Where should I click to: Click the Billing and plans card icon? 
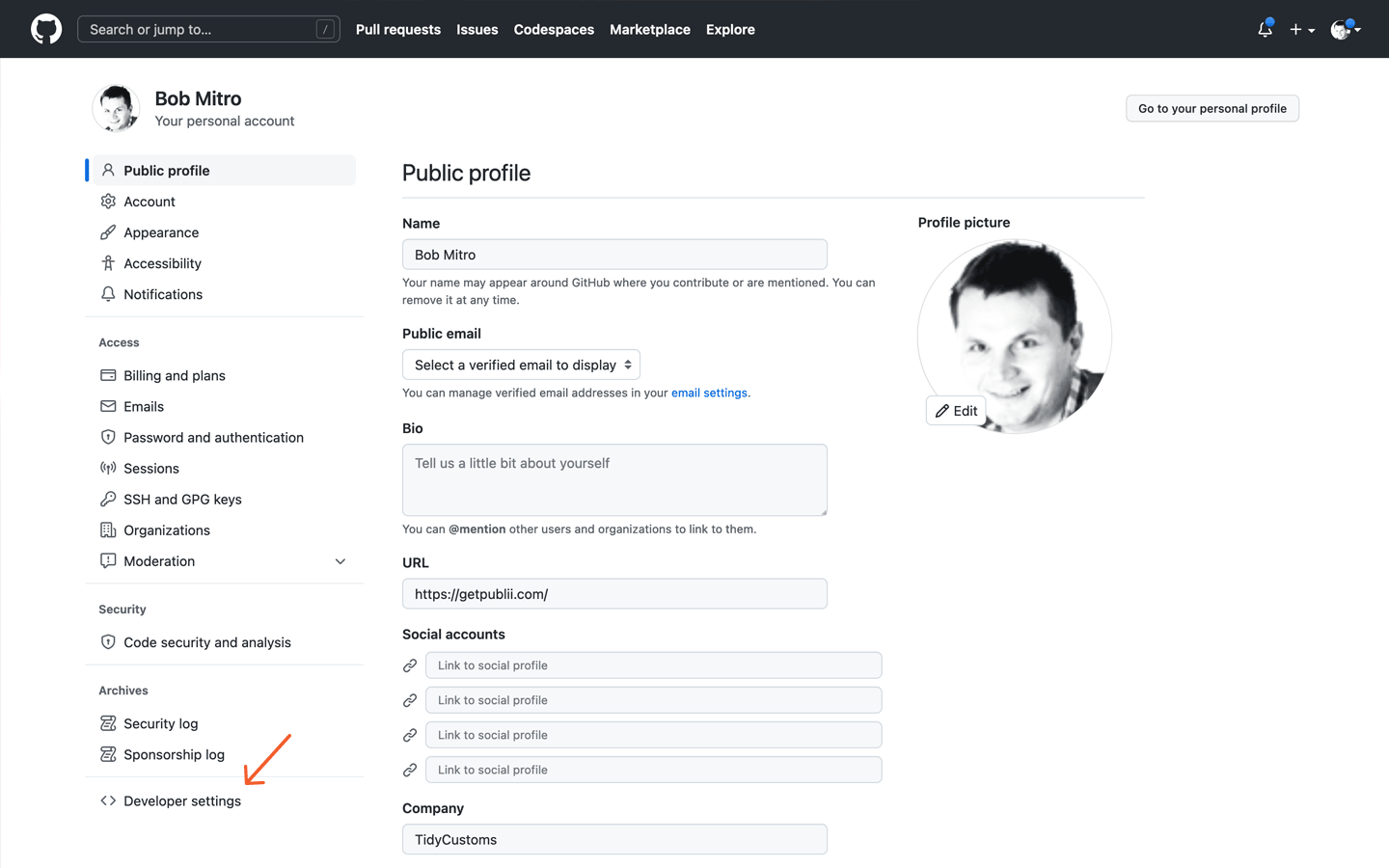click(x=107, y=375)
